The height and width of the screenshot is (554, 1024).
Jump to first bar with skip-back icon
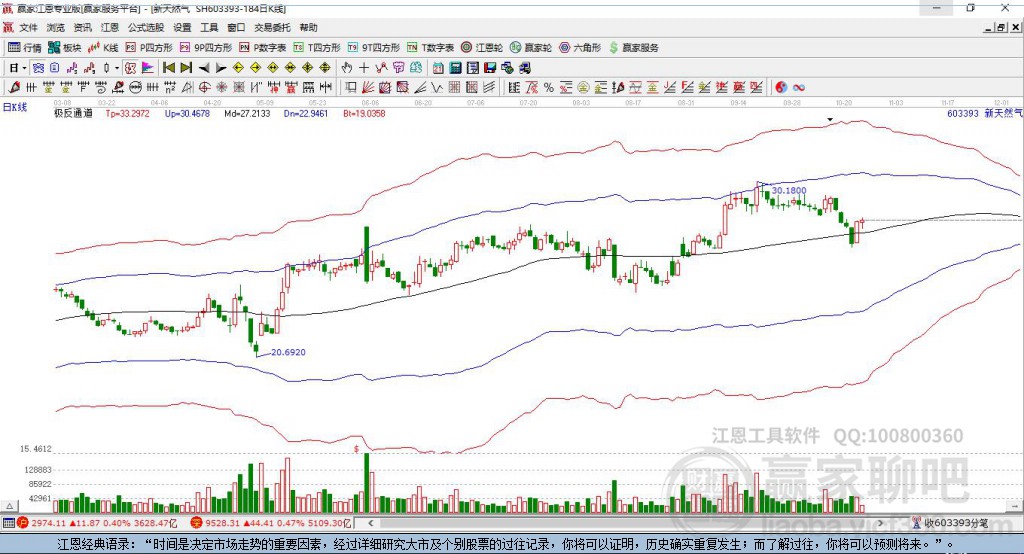pyautogui.click(x=168, y=68)
